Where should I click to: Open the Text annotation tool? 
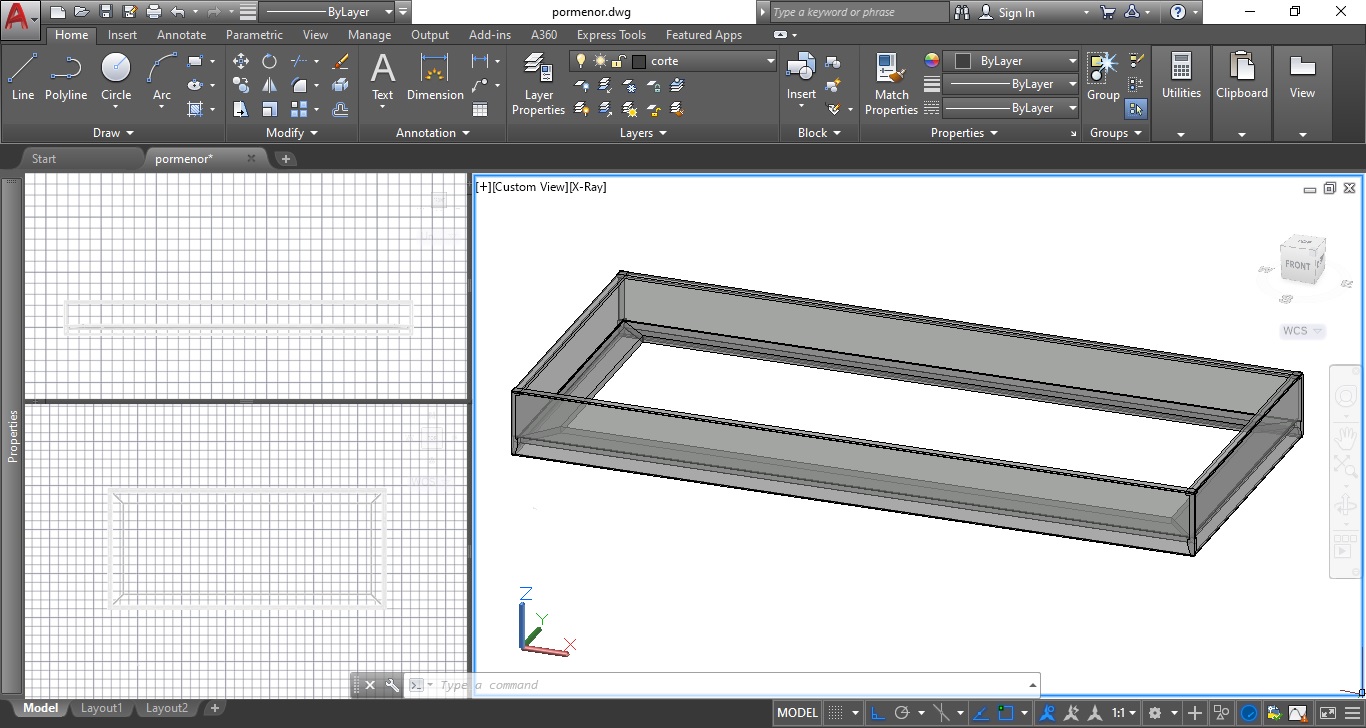click(382, 77)
